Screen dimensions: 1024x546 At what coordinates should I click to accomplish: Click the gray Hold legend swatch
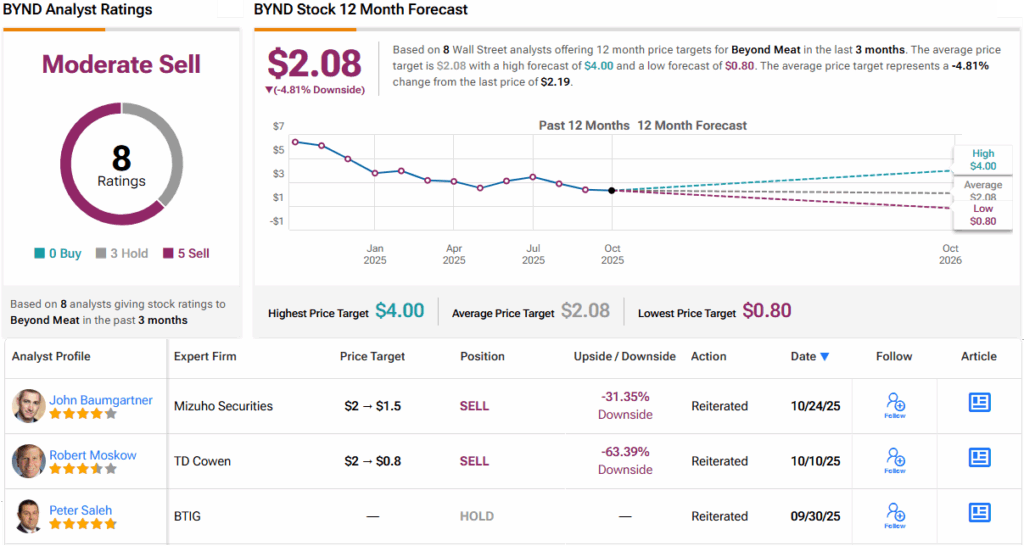click(101, 254)
